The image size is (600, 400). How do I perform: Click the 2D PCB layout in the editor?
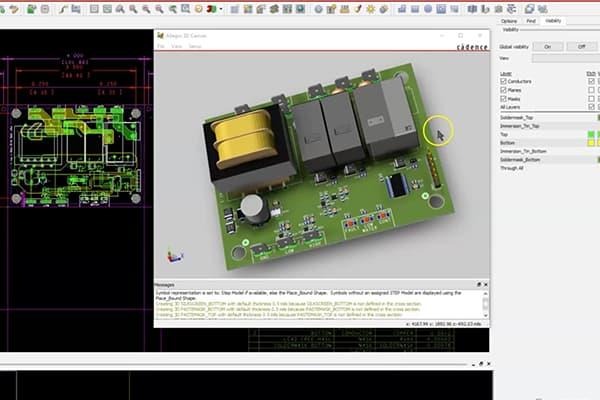click(76, 156)
